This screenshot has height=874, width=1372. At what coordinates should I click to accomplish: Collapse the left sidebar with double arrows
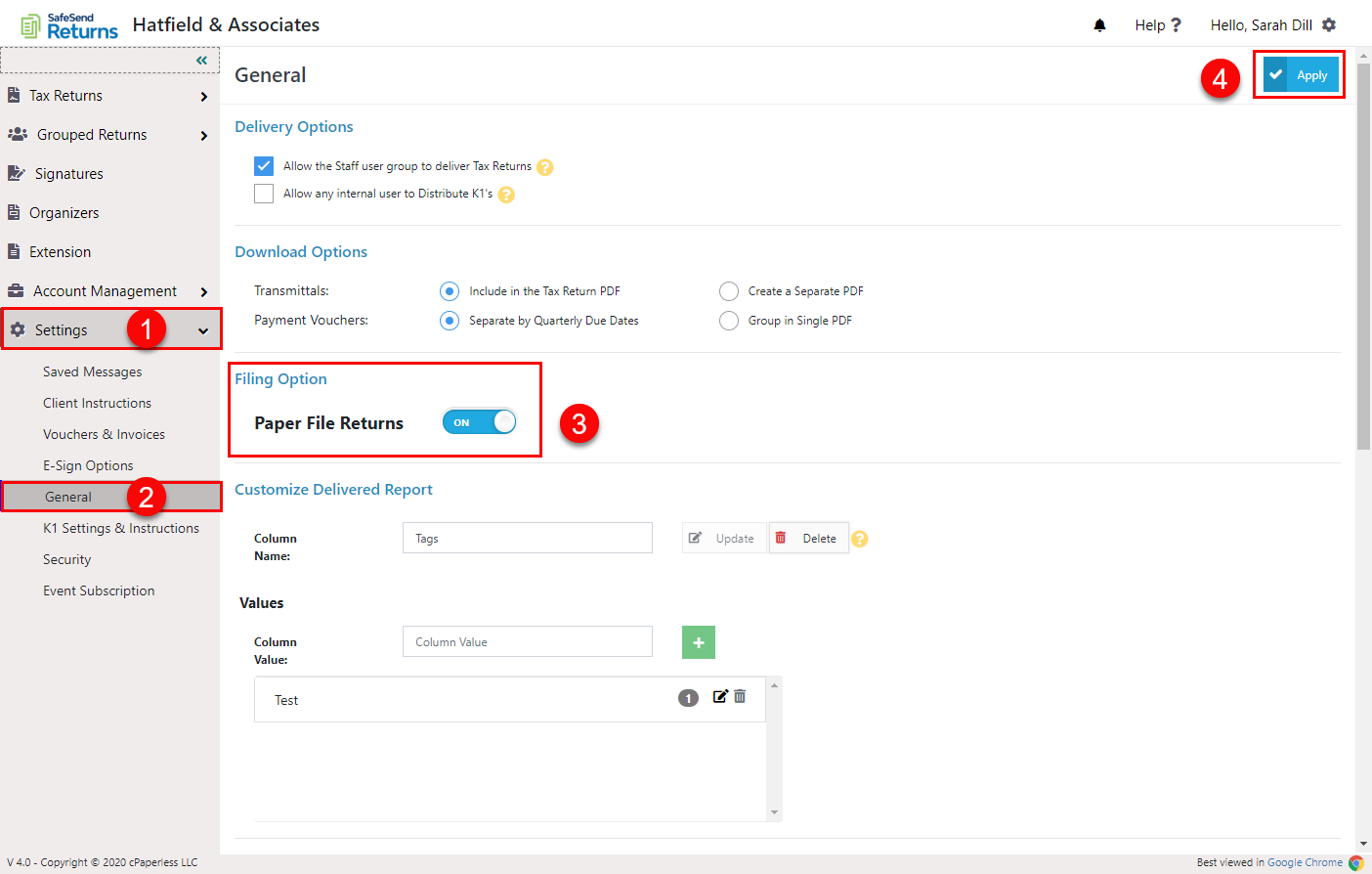click(x=202, y=60)
